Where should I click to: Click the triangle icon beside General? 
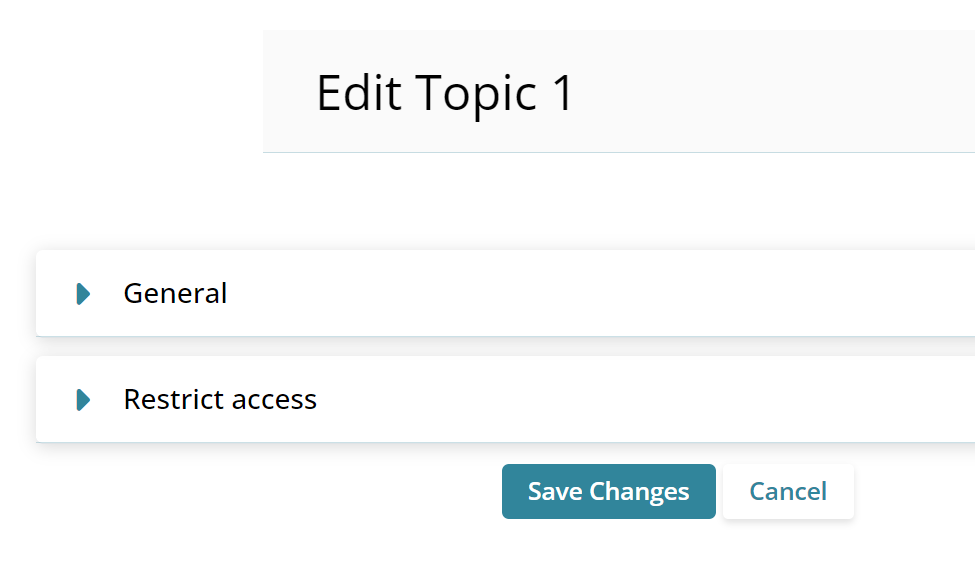click(x=83, y=294)
